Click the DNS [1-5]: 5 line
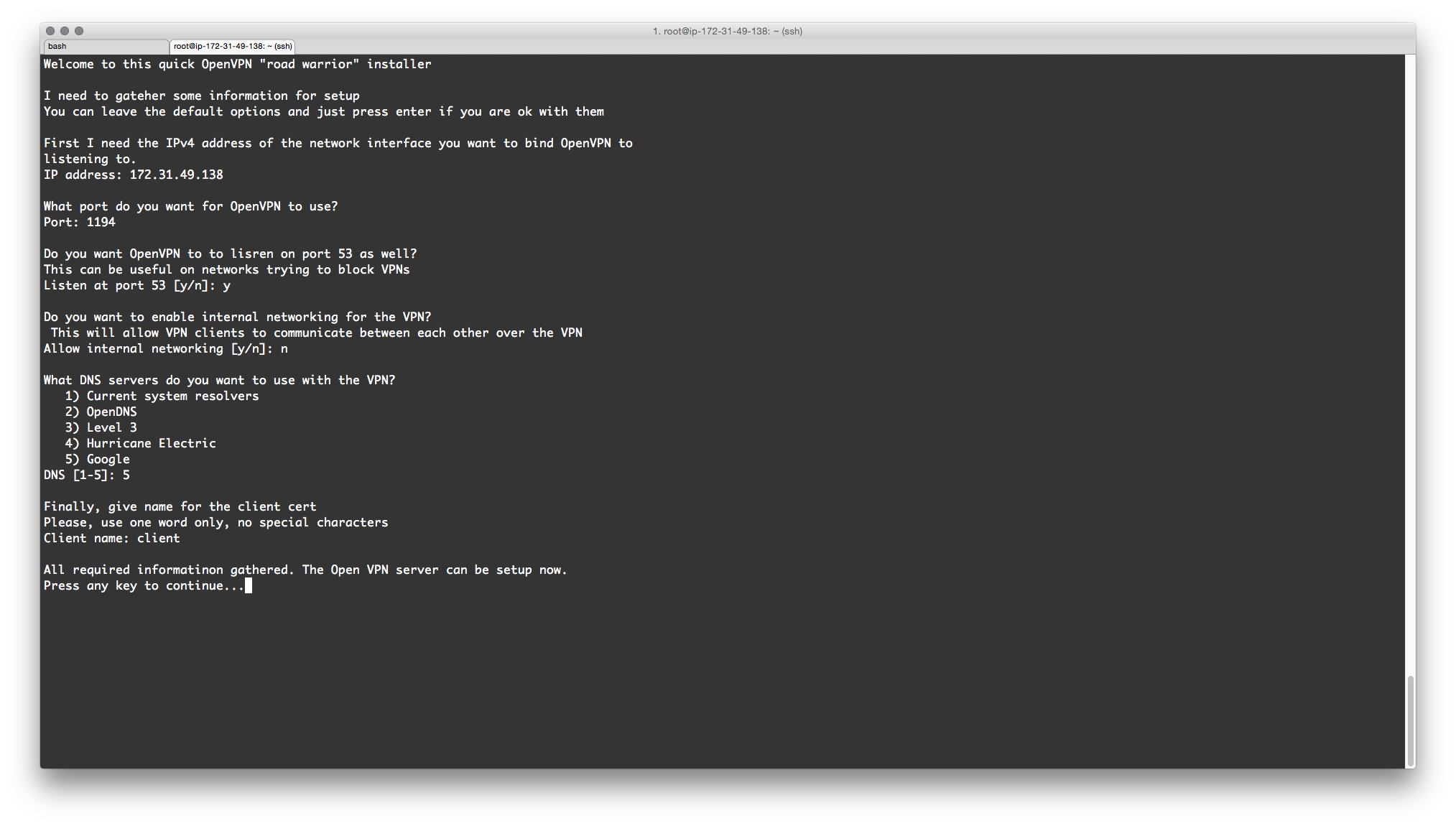1456x826 pixels. (x=87, y=475)
